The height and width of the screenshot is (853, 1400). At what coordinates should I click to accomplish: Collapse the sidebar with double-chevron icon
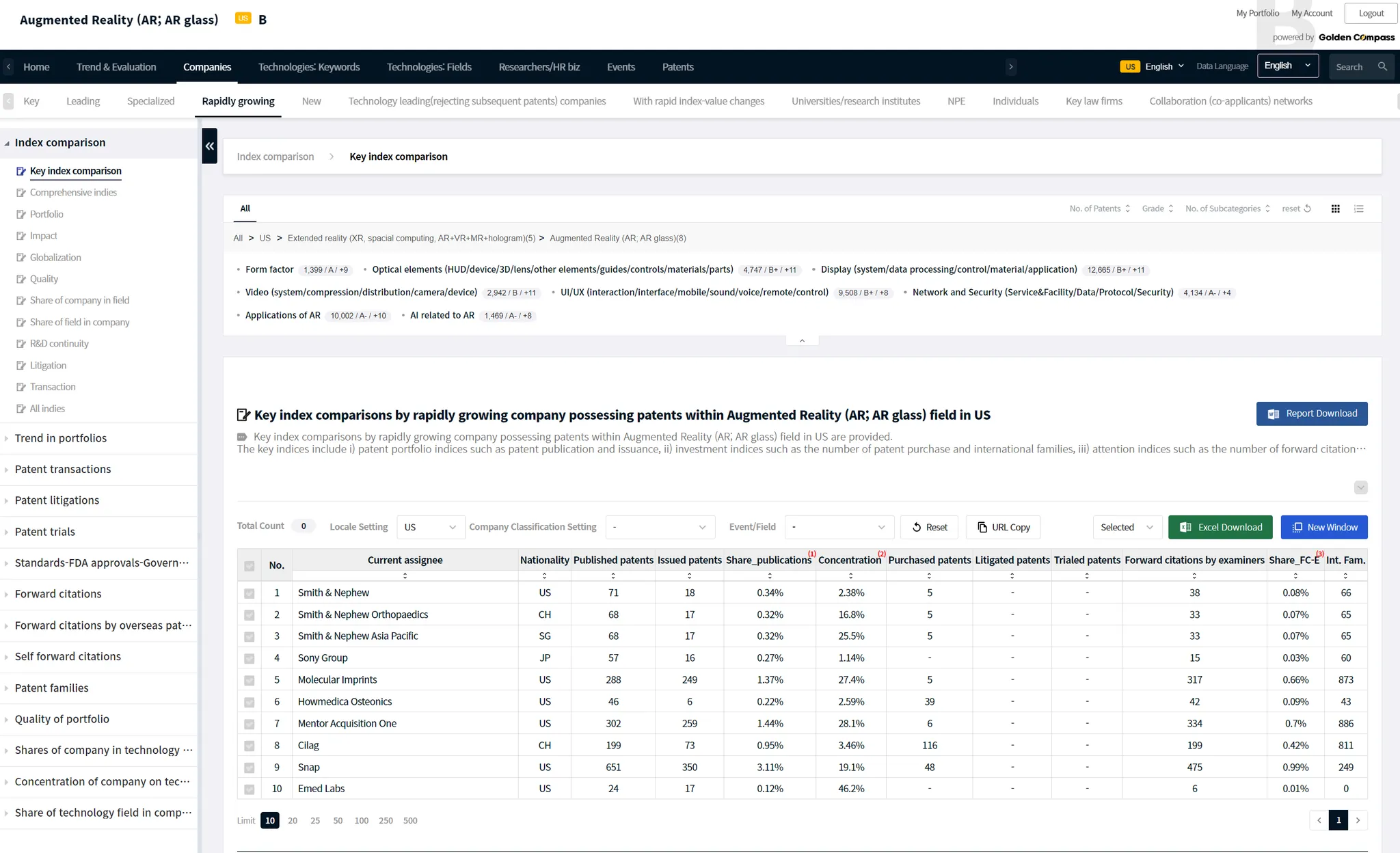pyautogui.click(x=209, y=146)
